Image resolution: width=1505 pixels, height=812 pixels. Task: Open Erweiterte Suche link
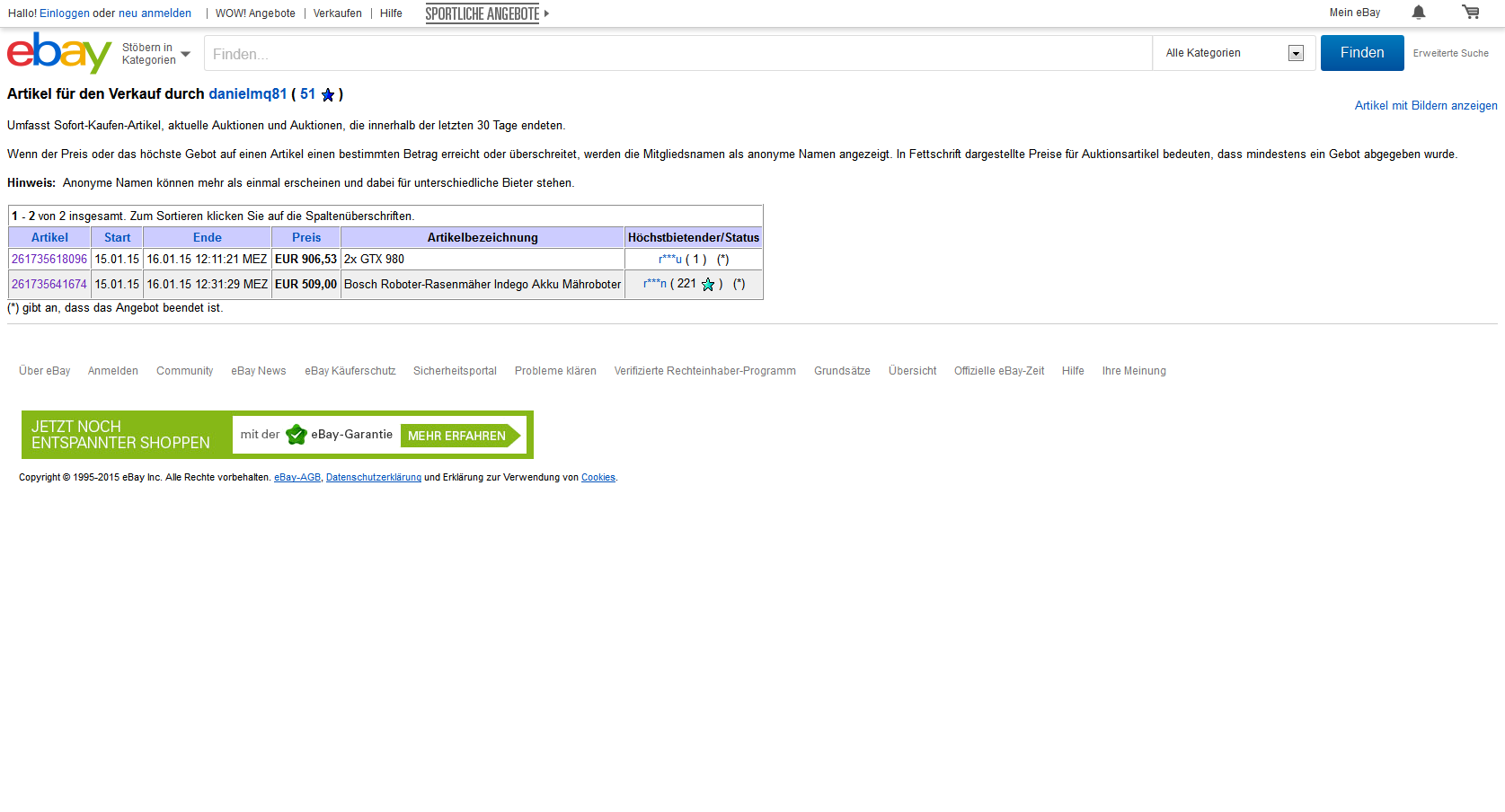tap(1450, 53)
